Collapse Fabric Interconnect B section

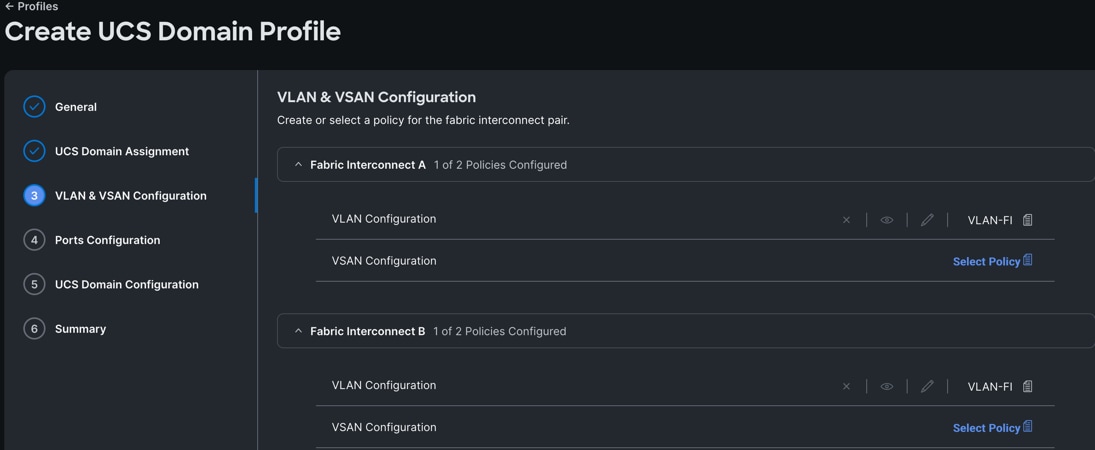click(298, 331)
